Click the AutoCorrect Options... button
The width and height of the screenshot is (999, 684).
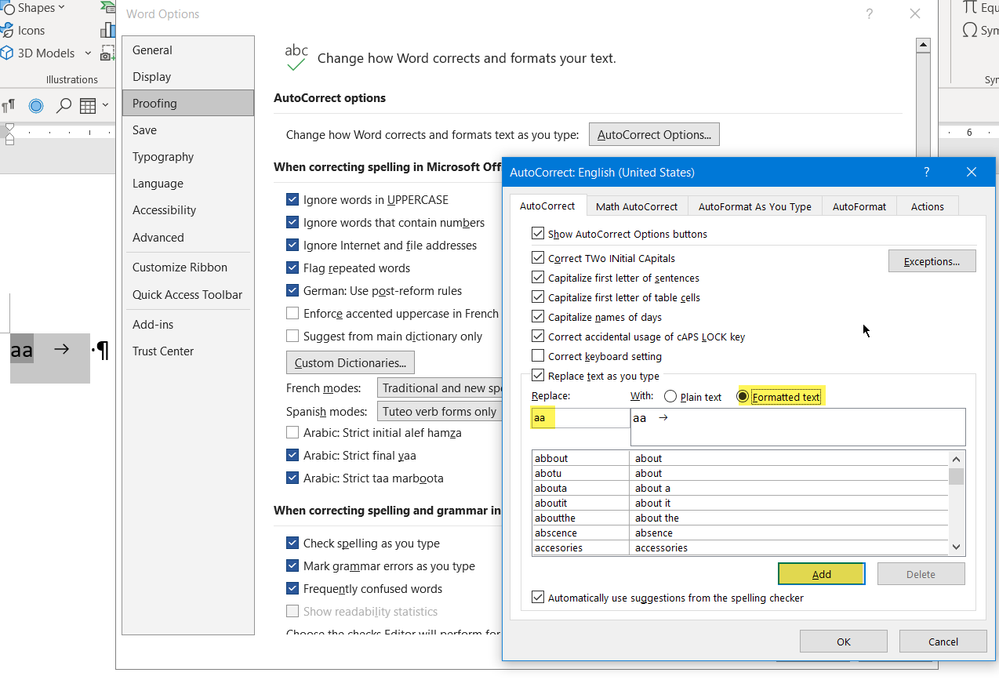pos(654,134)
